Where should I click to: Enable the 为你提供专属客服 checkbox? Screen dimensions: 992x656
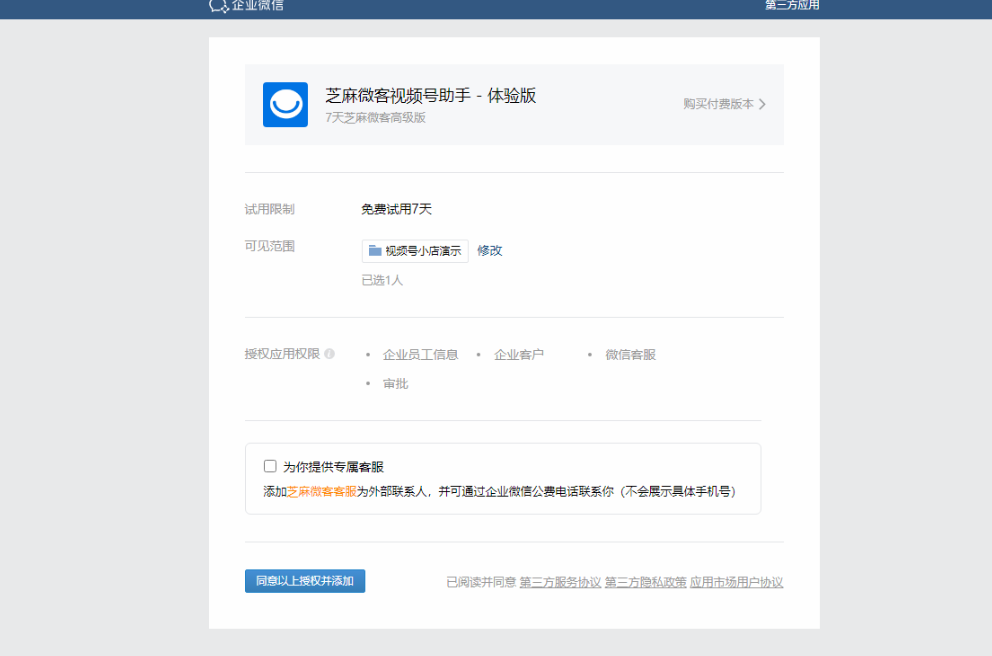(x=270, y=466)
